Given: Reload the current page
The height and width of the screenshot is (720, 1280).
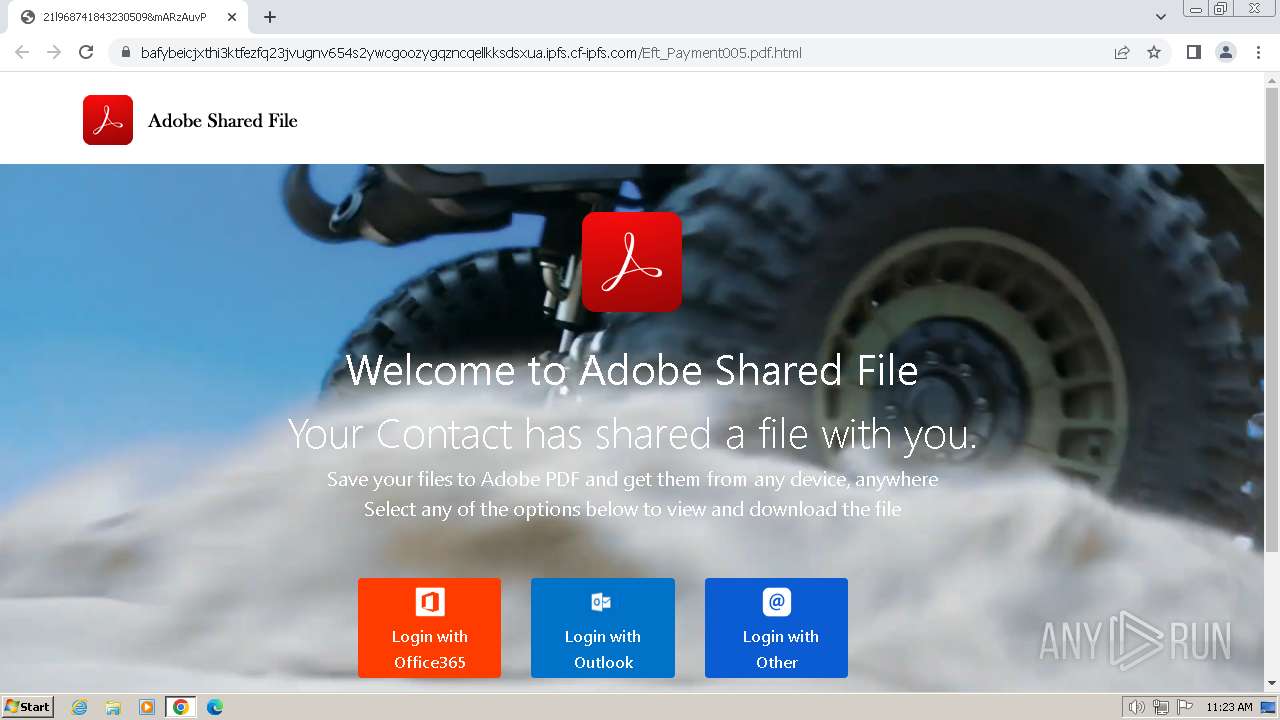Looking at the screenshot, I should click(86, 52).
